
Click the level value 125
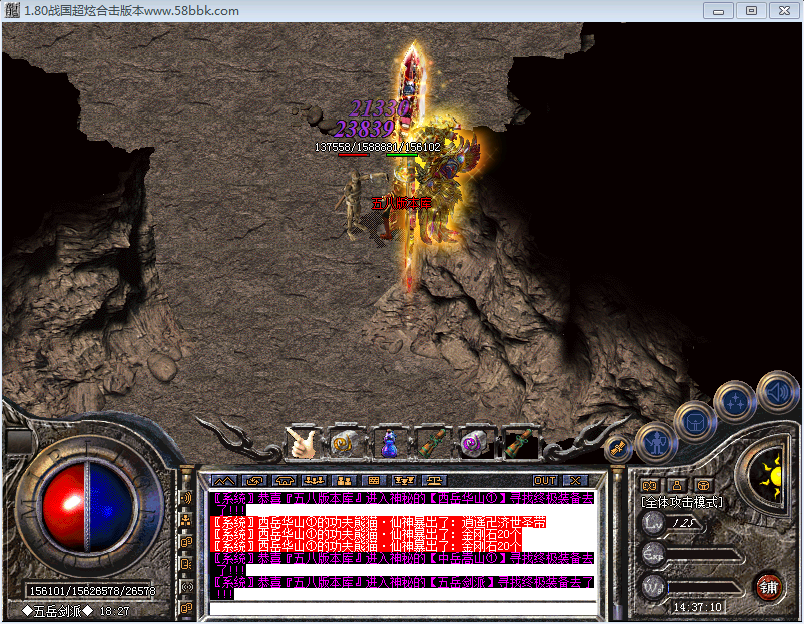pyautogui.click(x=684, y=522)
